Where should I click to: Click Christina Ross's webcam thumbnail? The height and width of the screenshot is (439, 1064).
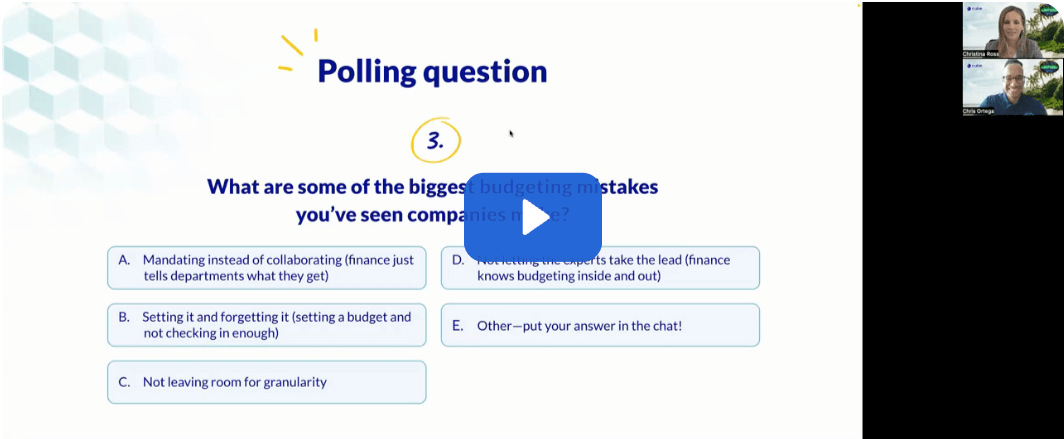click(x=1012, y=28)
